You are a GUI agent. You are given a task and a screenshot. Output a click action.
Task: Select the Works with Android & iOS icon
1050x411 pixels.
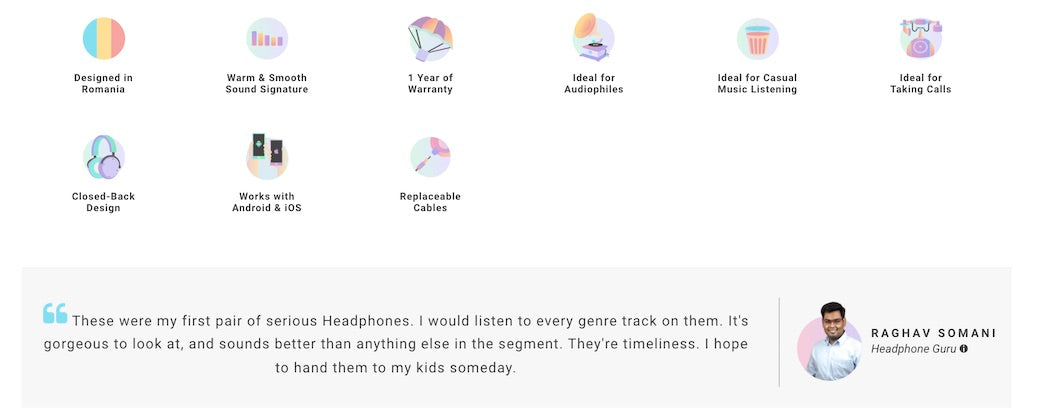click(267, 157)
